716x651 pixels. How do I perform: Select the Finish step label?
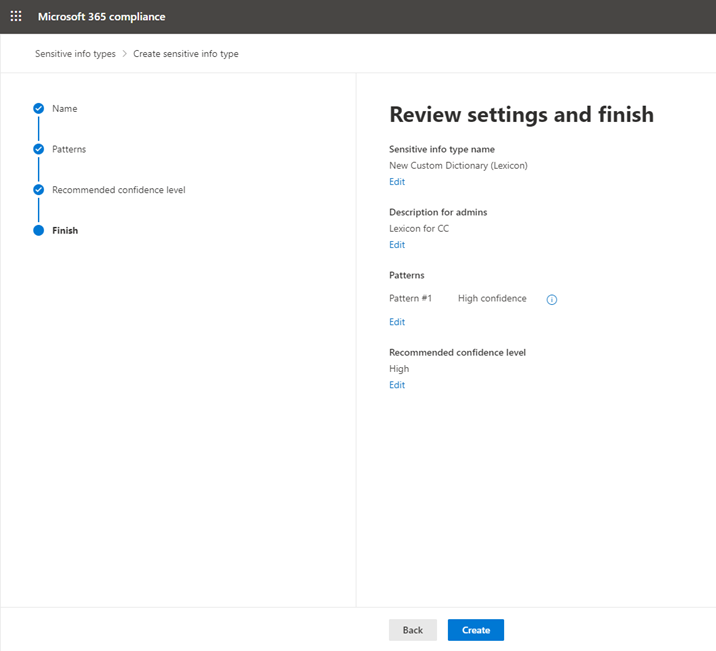click(65, 231)
